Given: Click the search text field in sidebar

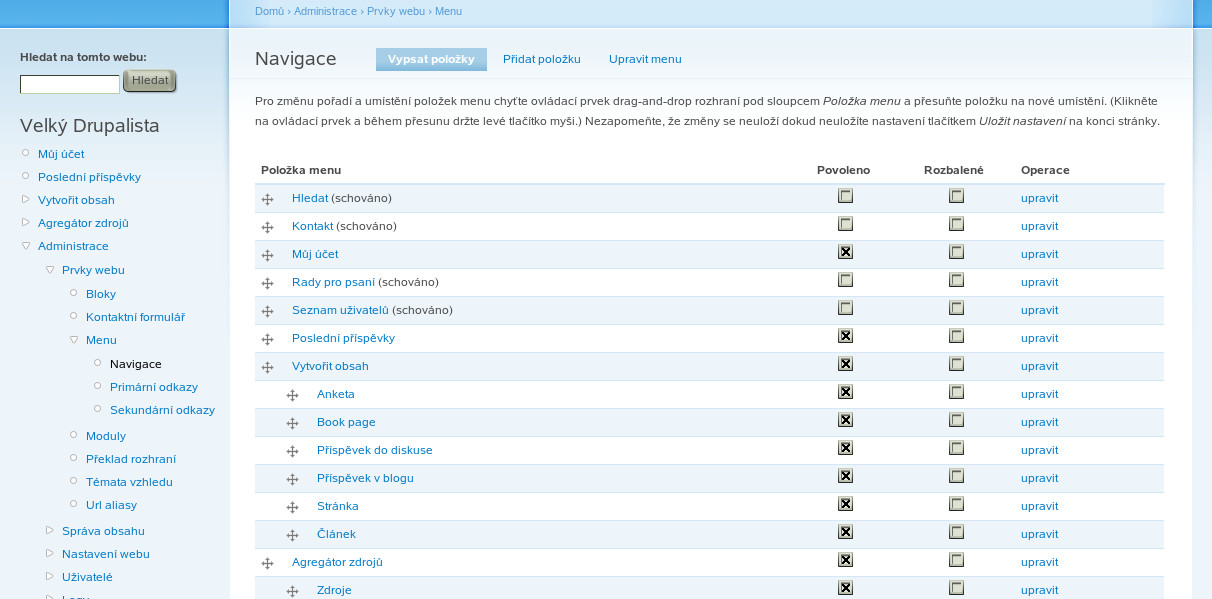Looking at the screenshot, I should click(x=70, y=84).
